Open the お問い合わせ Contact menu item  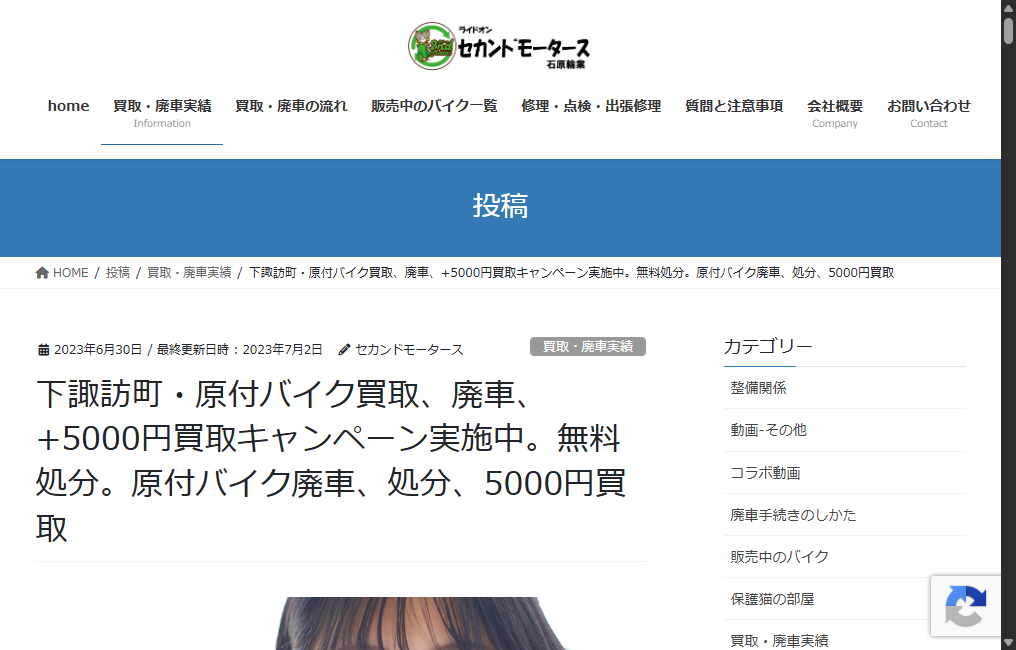(929, 113)
